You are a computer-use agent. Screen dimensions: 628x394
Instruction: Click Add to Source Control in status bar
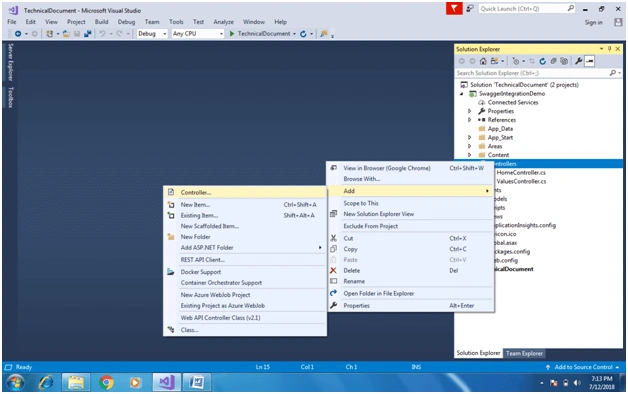(x=582, y=367)
